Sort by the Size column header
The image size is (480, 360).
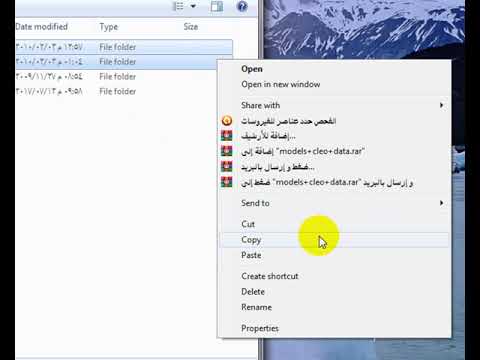coord(191,27)
